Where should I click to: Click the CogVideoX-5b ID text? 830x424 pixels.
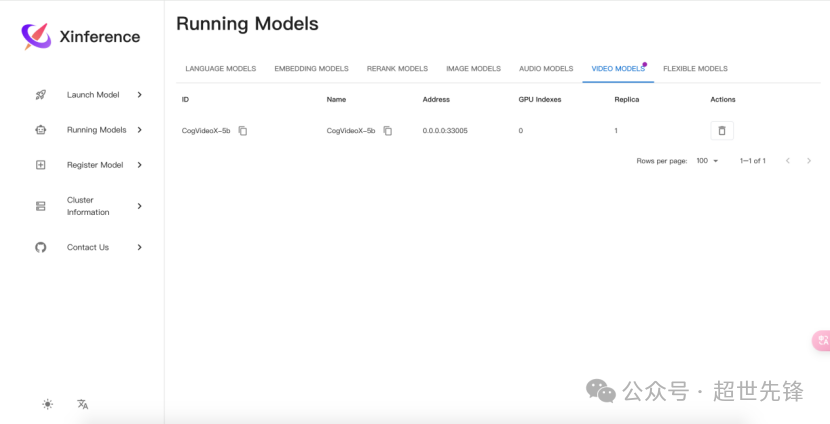click(206, 131)
